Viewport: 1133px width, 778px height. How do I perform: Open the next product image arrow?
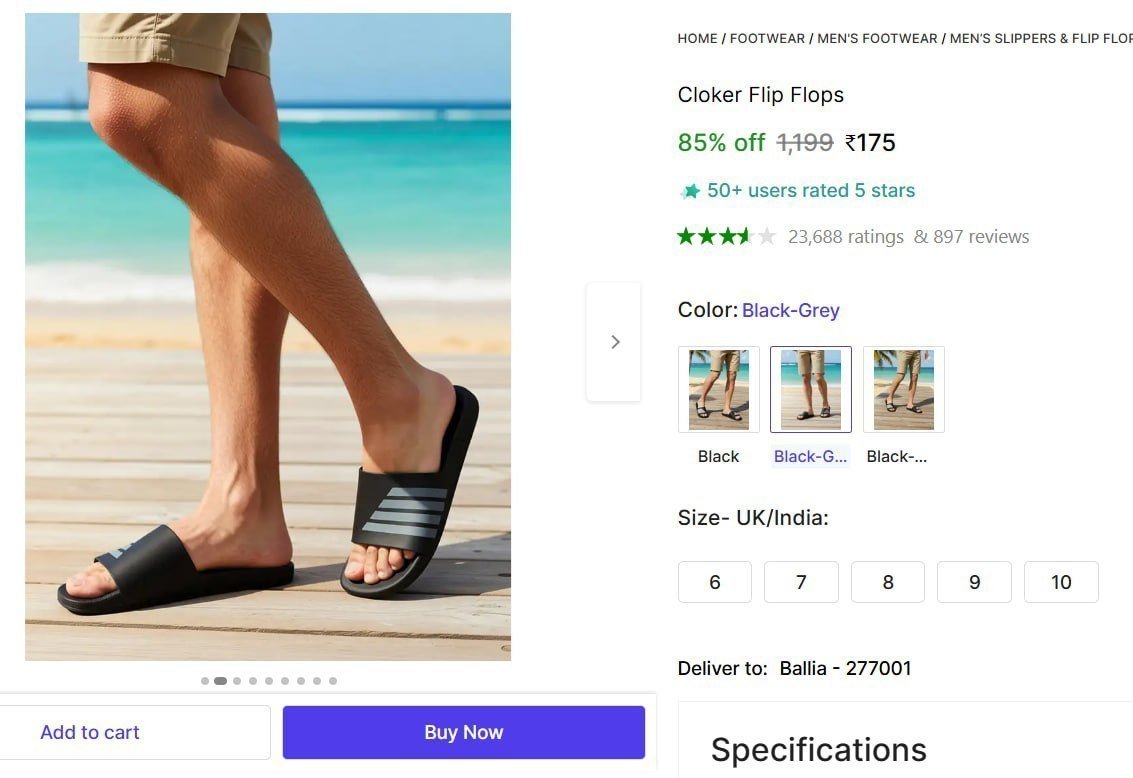(x=614, y=341)
